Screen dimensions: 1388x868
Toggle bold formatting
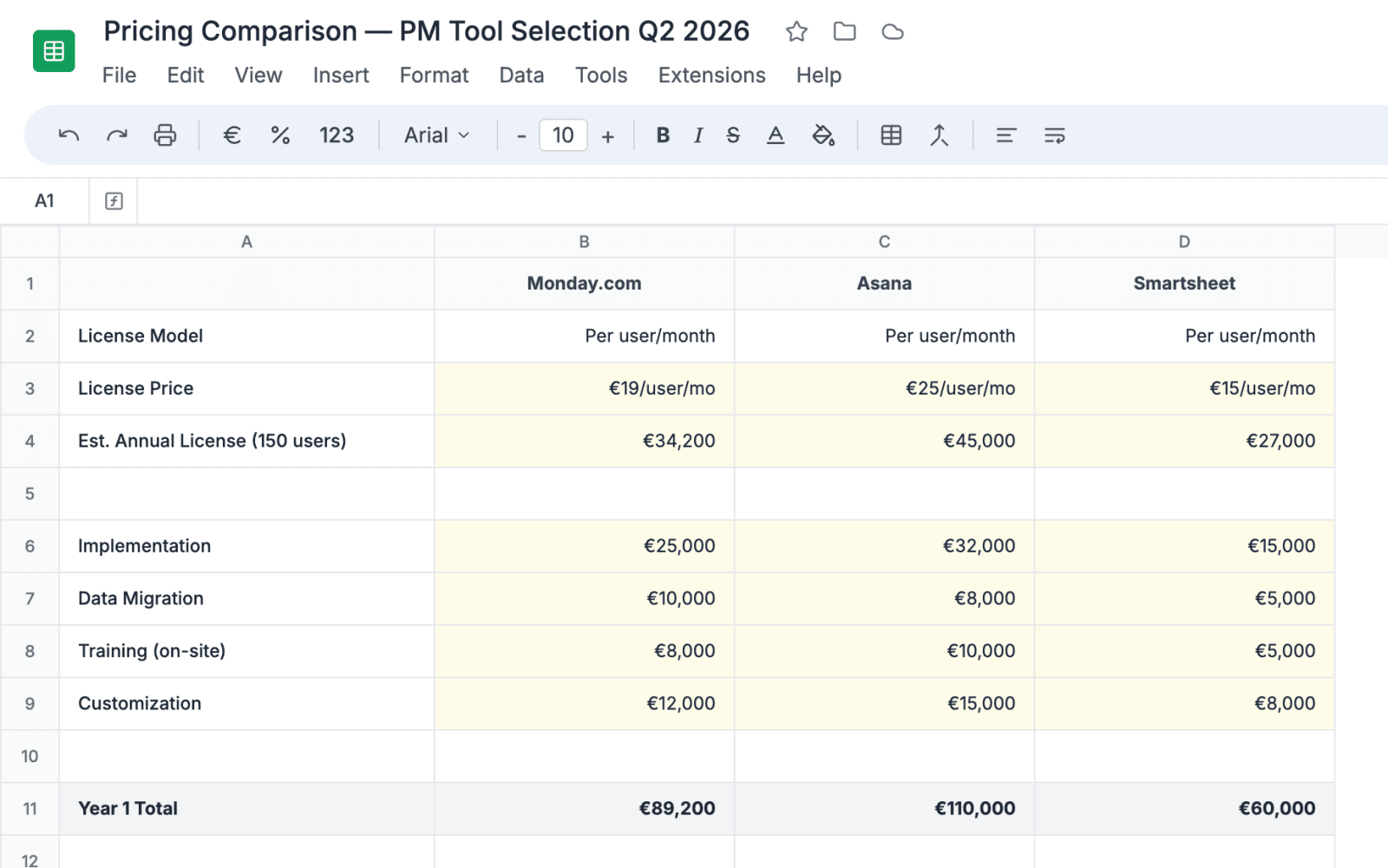click(x=663, y=135)
